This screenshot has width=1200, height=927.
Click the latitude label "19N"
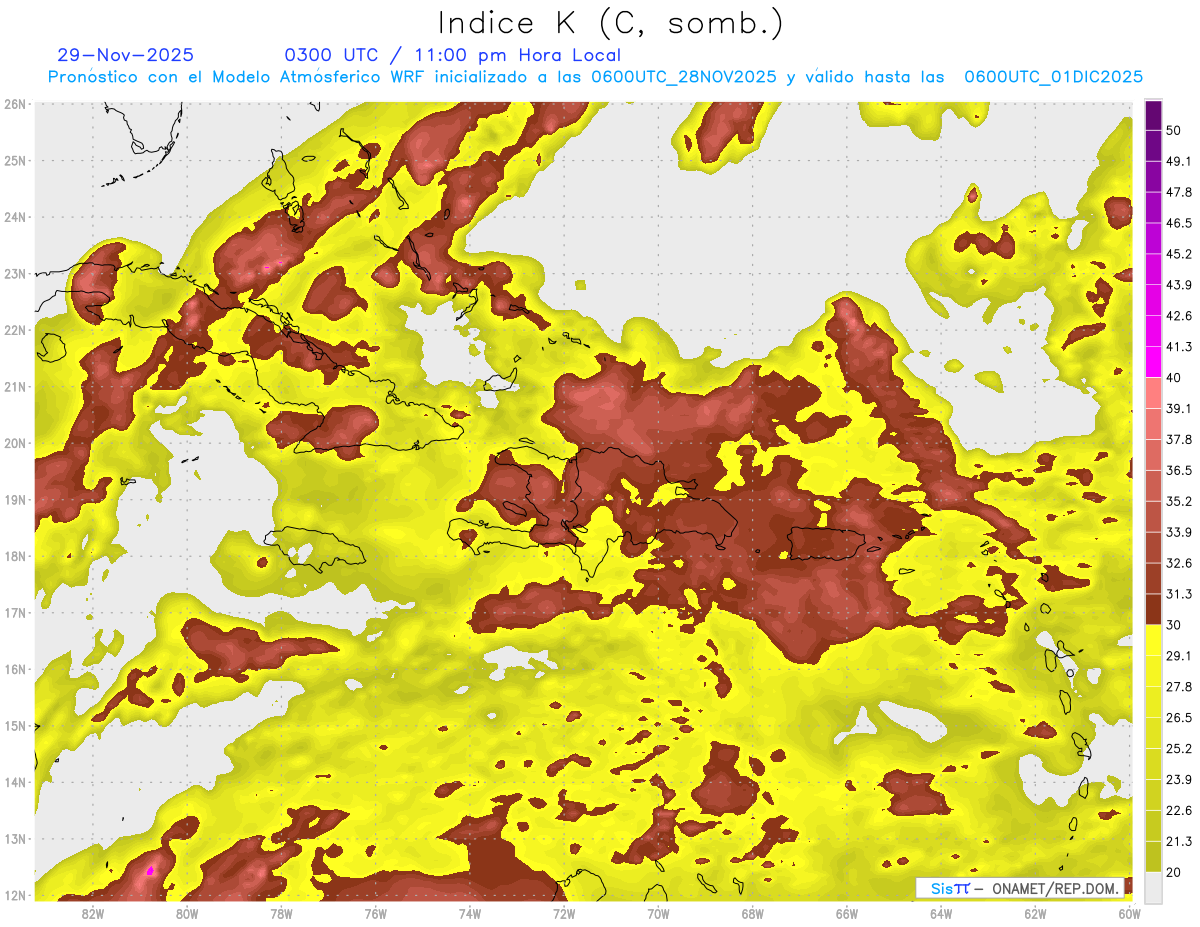[16, 500]
